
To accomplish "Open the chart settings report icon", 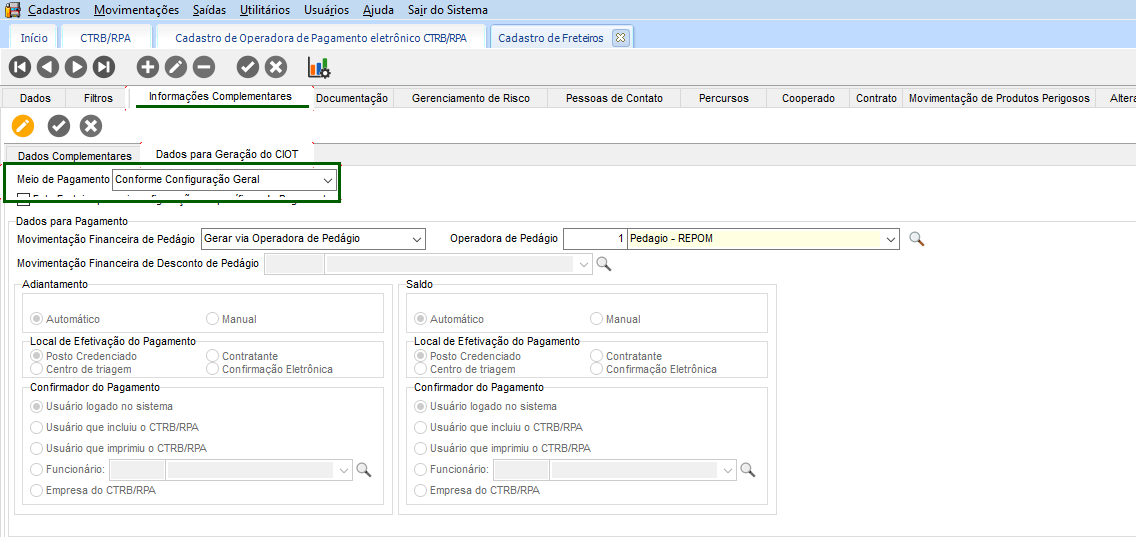I will tap(319, 67).
